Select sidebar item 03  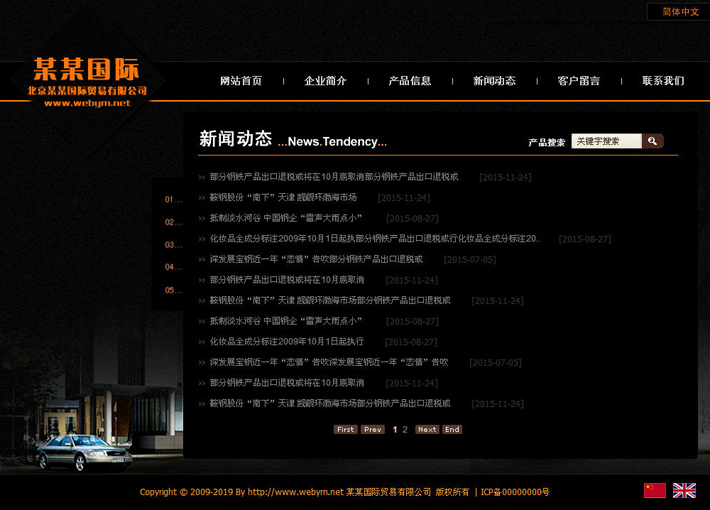pos(173,245)
